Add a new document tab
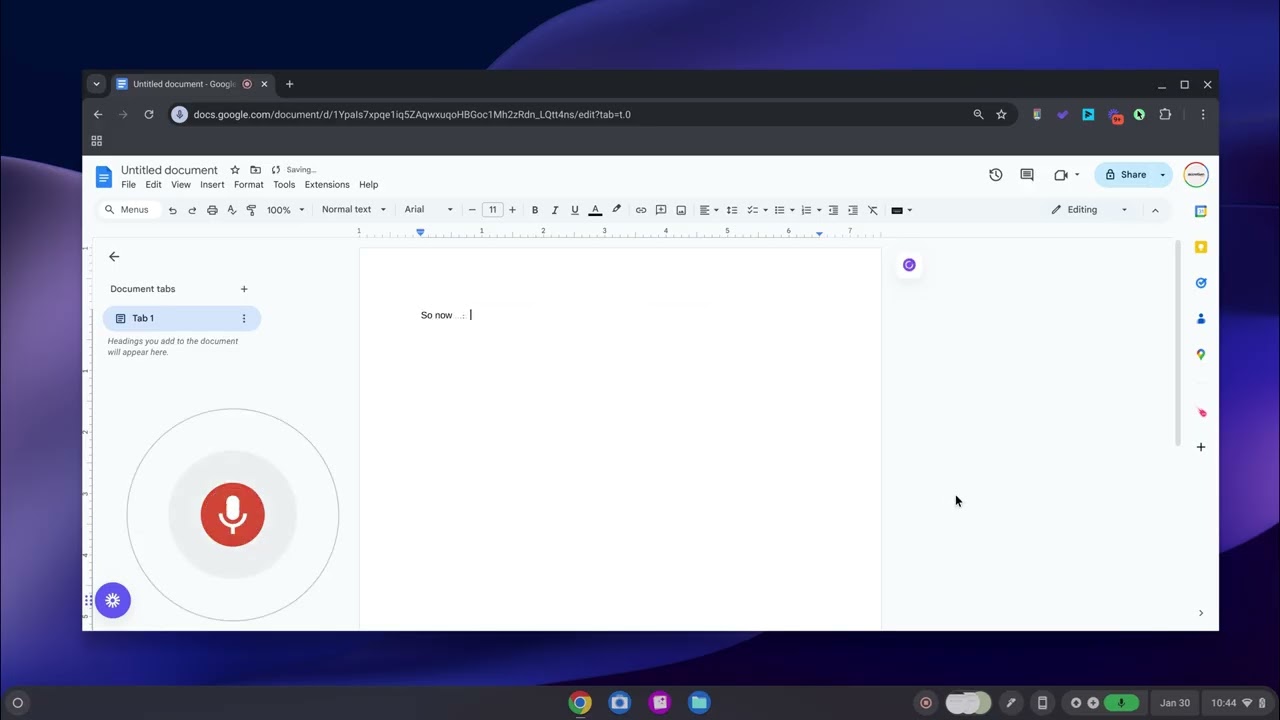The image size is (1280, 720). tap(244, 289)
